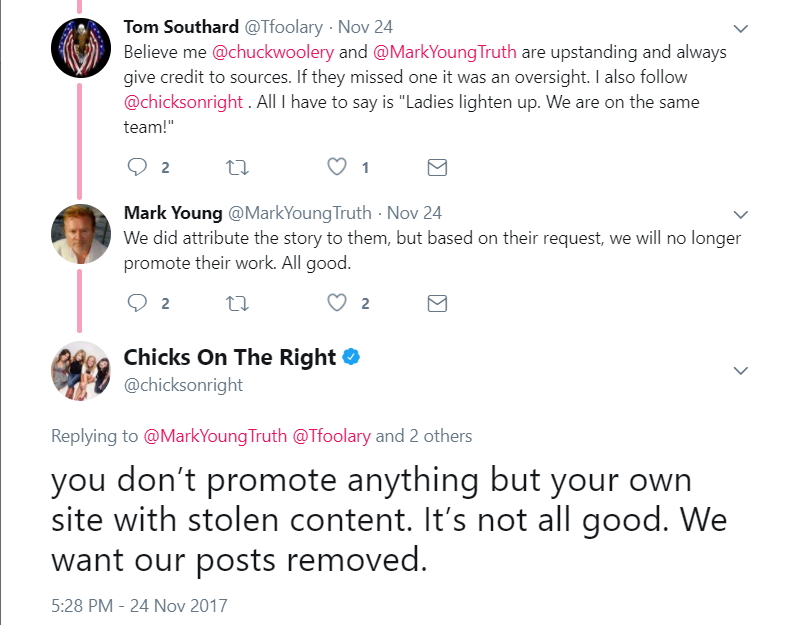Screen dimensions: 791x625
Task: Open @chicksonright mention in Tom's tweet
Action: (x=183, y=102)
